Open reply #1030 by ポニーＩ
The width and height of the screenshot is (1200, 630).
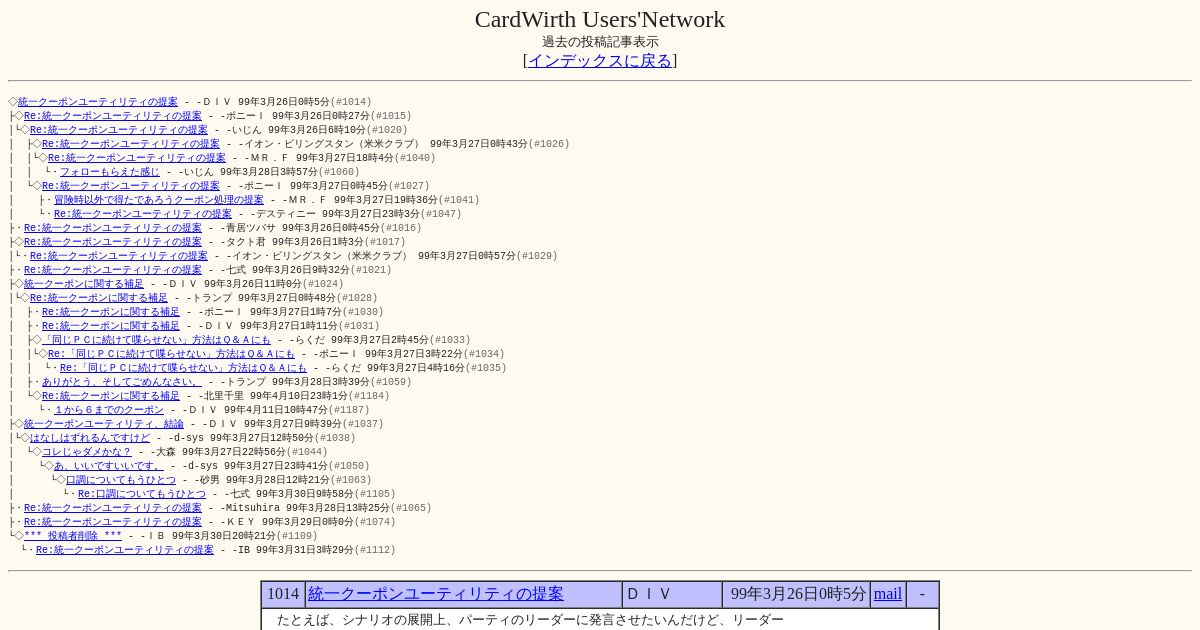click(111, 312)
